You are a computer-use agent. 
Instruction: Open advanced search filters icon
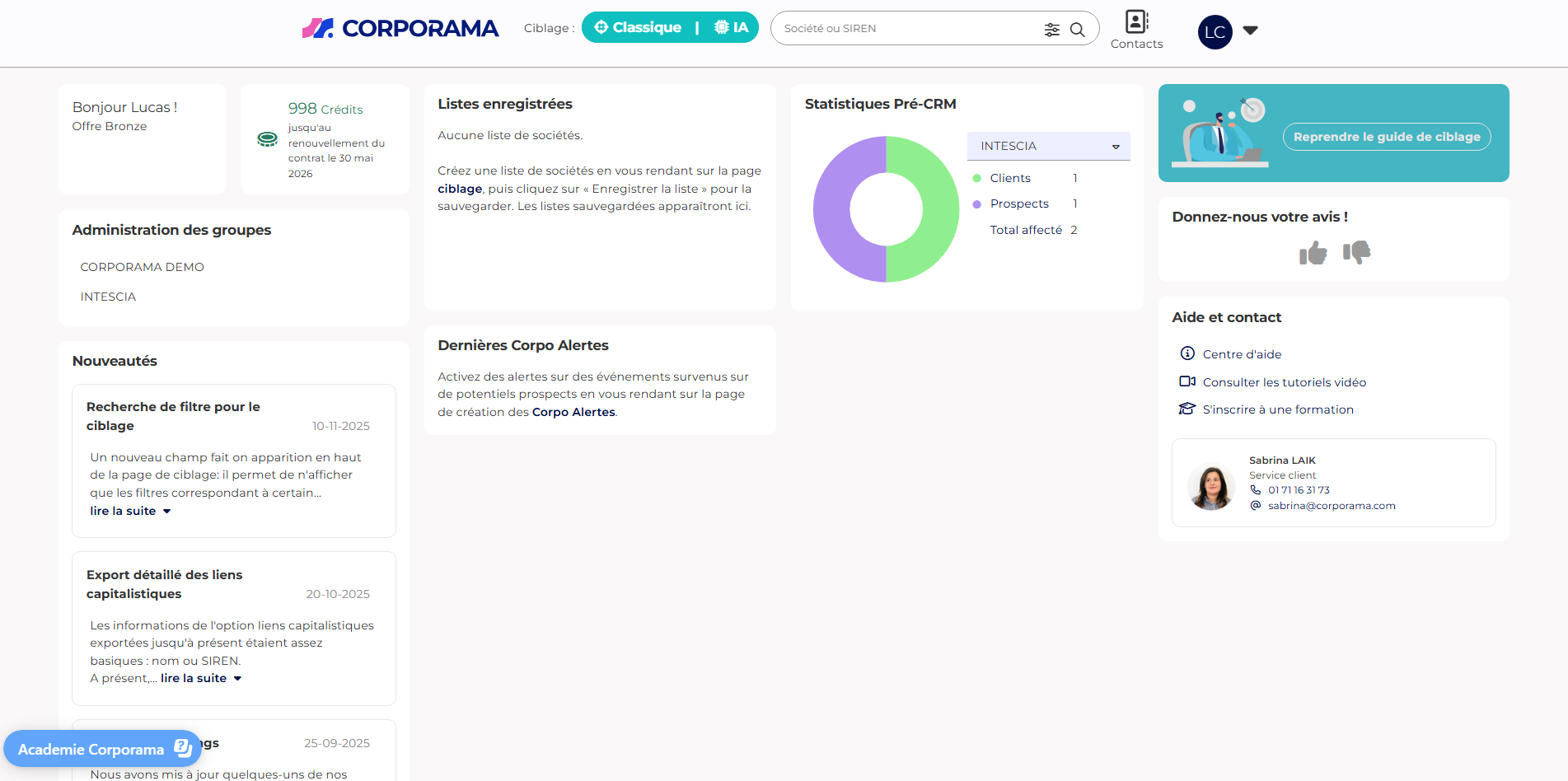point(1052,30)
